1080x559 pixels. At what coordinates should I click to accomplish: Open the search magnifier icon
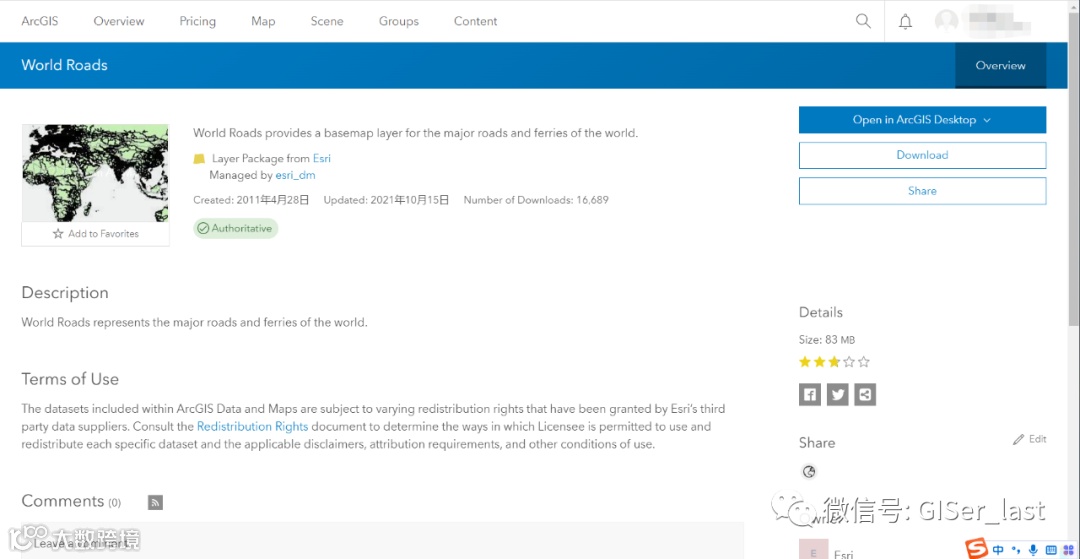click(863, 21)
